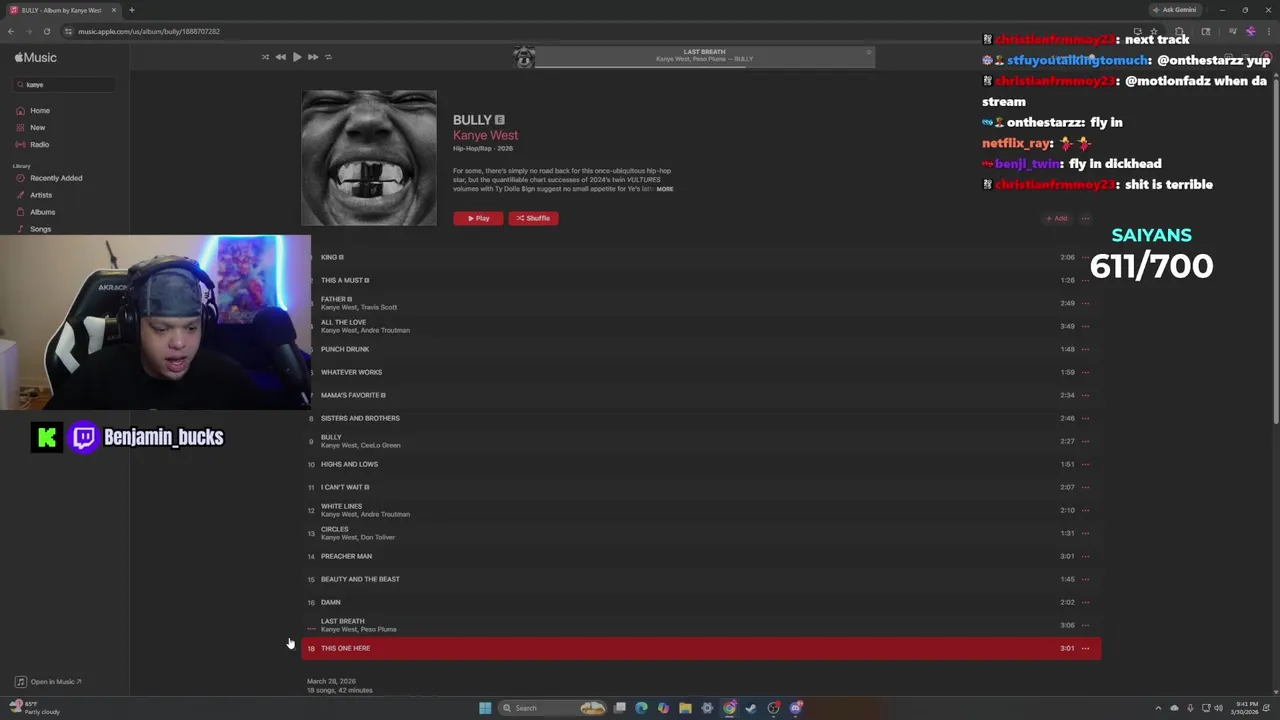Image resolution: width=1280 pixels, height=720 pixels.
Task: Select the KING track row
Action: 701,257
